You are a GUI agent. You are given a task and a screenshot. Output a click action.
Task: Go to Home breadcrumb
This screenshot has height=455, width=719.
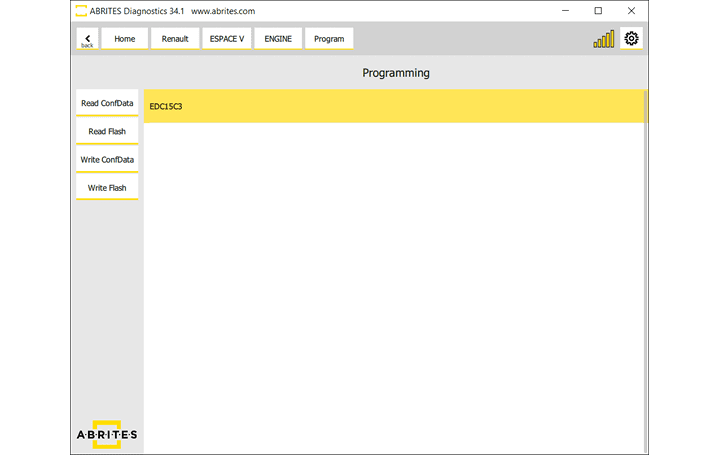point(125,39)
